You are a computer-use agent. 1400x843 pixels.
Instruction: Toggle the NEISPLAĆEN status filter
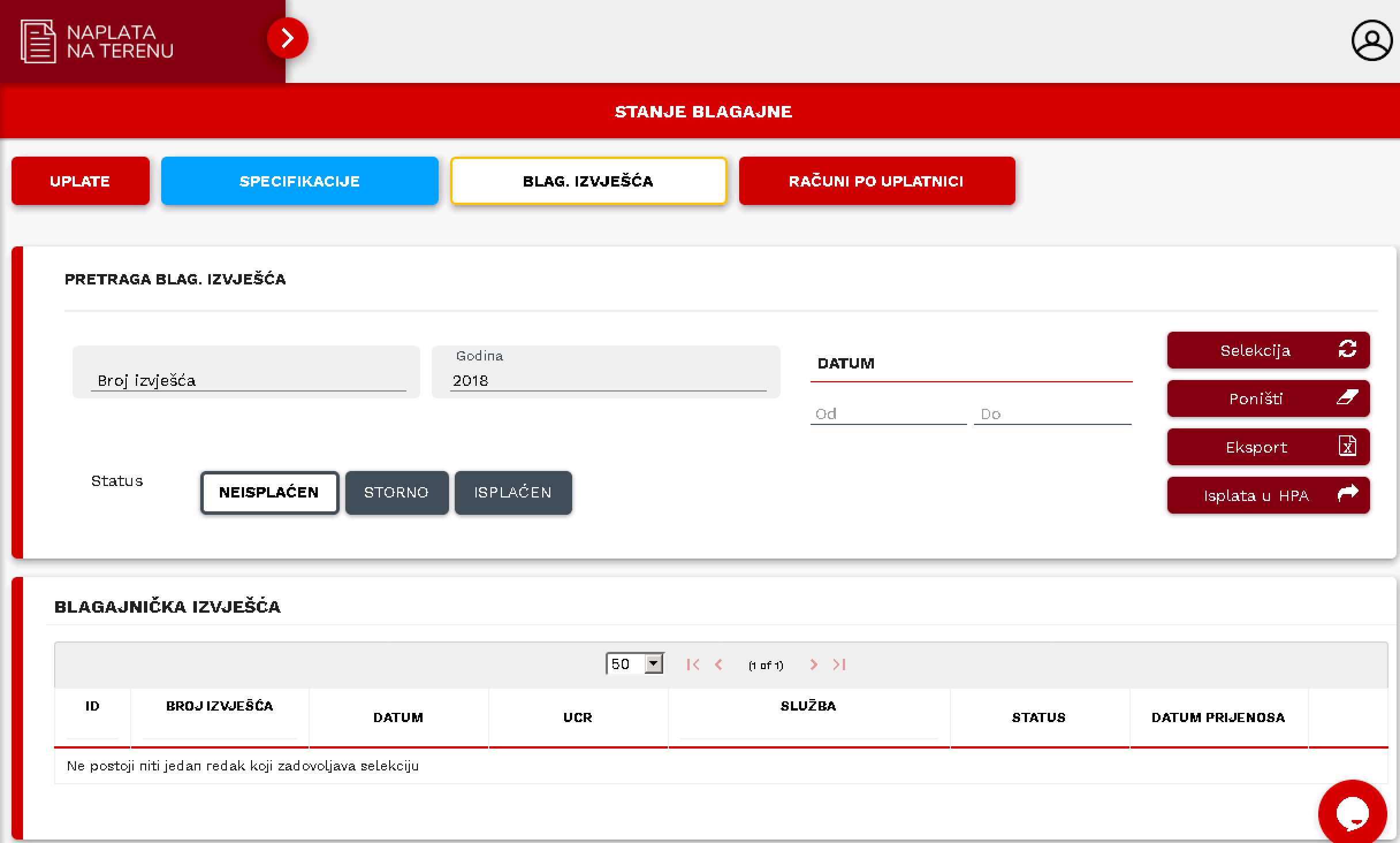(x=269, y=492)
